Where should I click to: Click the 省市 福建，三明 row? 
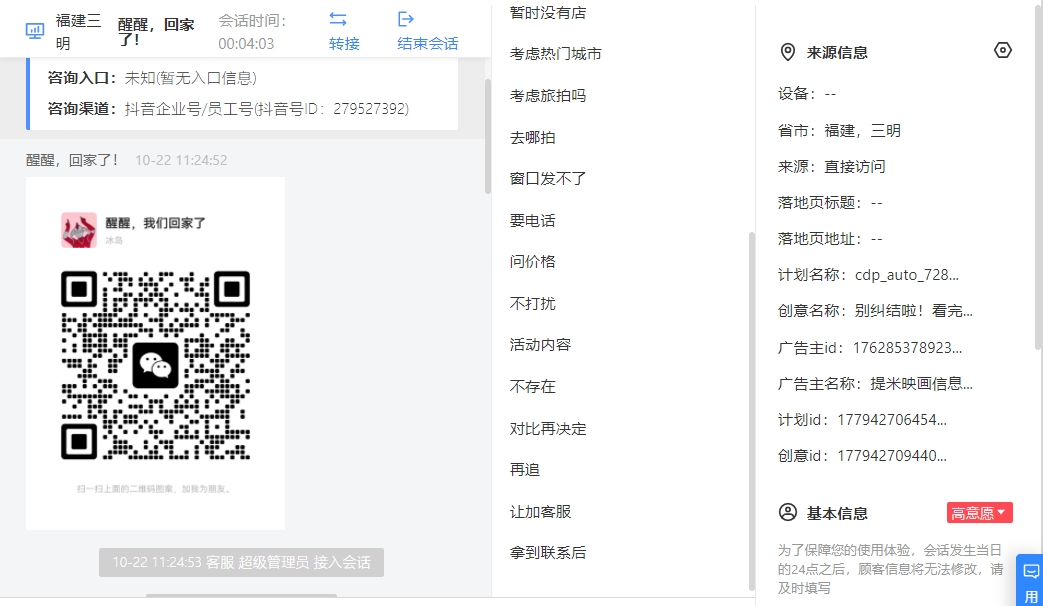(839, 131)
